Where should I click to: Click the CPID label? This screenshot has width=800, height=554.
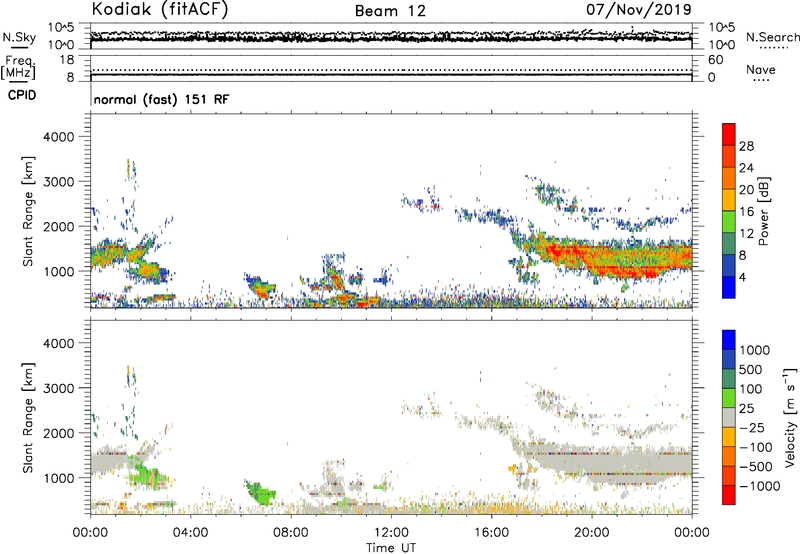click(22, 95)
